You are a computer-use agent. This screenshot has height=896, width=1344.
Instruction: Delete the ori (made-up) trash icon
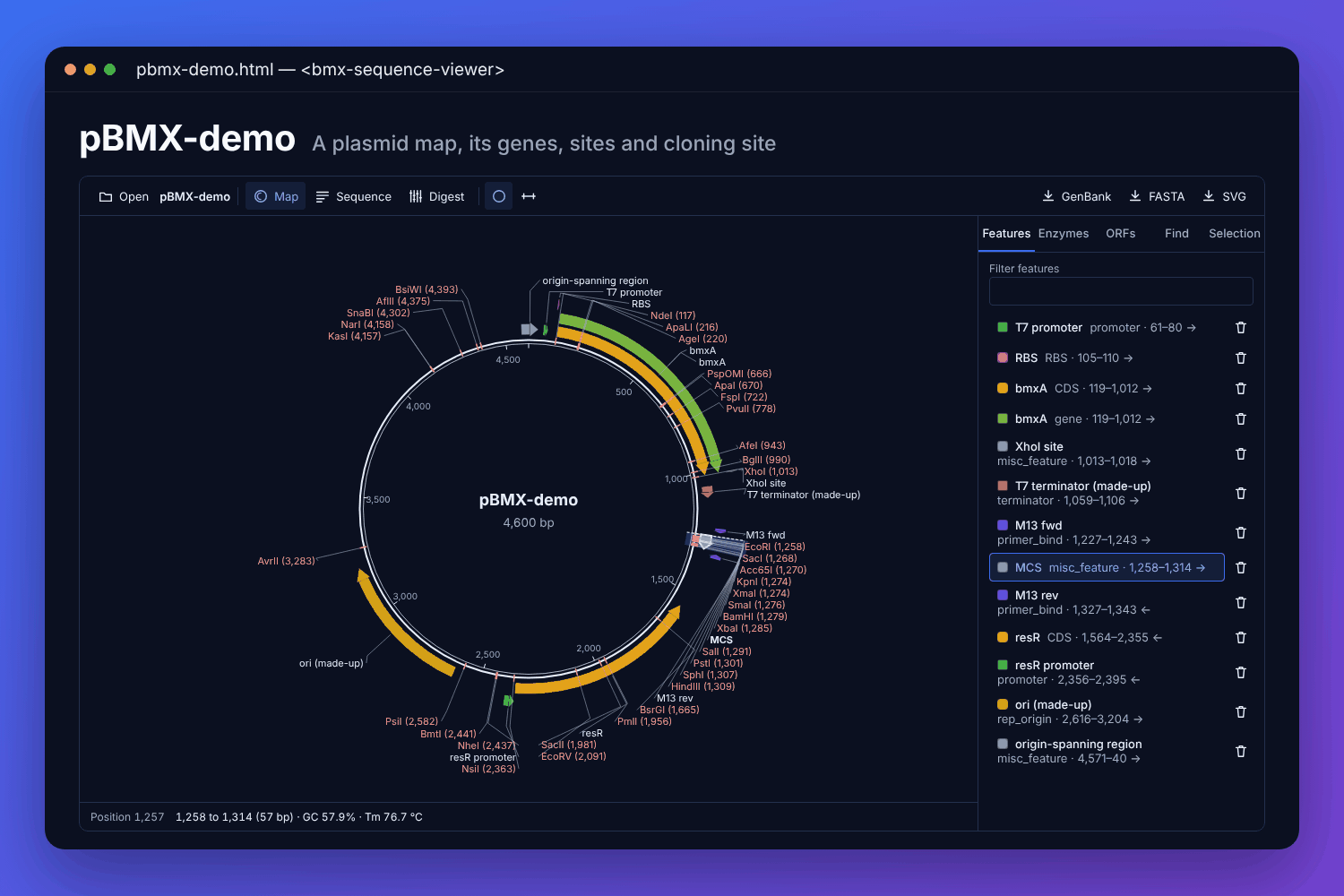1241,712
